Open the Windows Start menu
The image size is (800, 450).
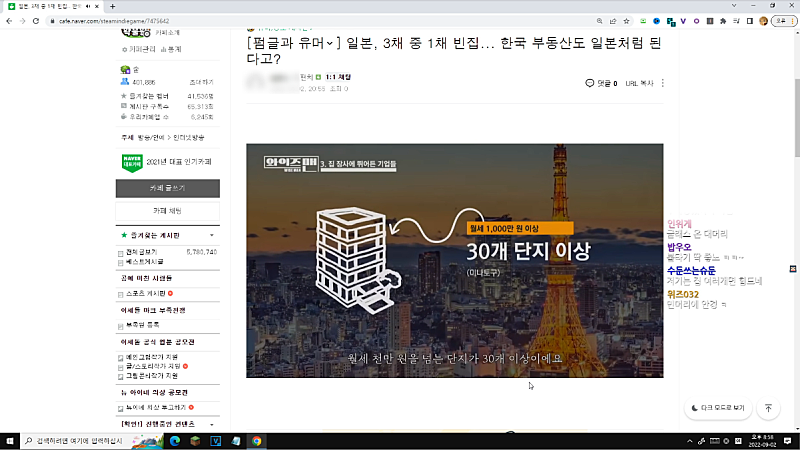point(10,441)
